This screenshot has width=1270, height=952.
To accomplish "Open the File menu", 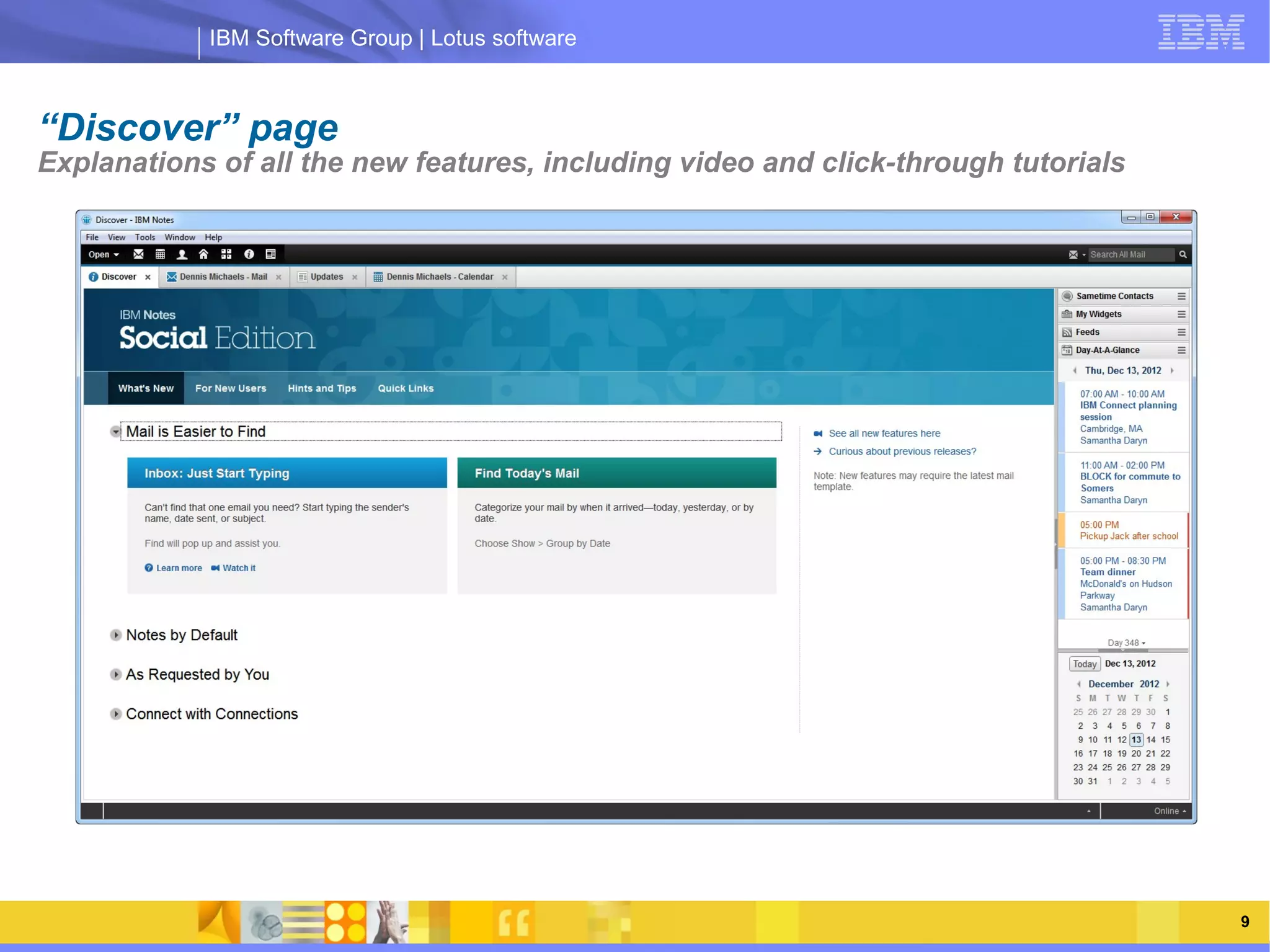I will click(92, 237).
